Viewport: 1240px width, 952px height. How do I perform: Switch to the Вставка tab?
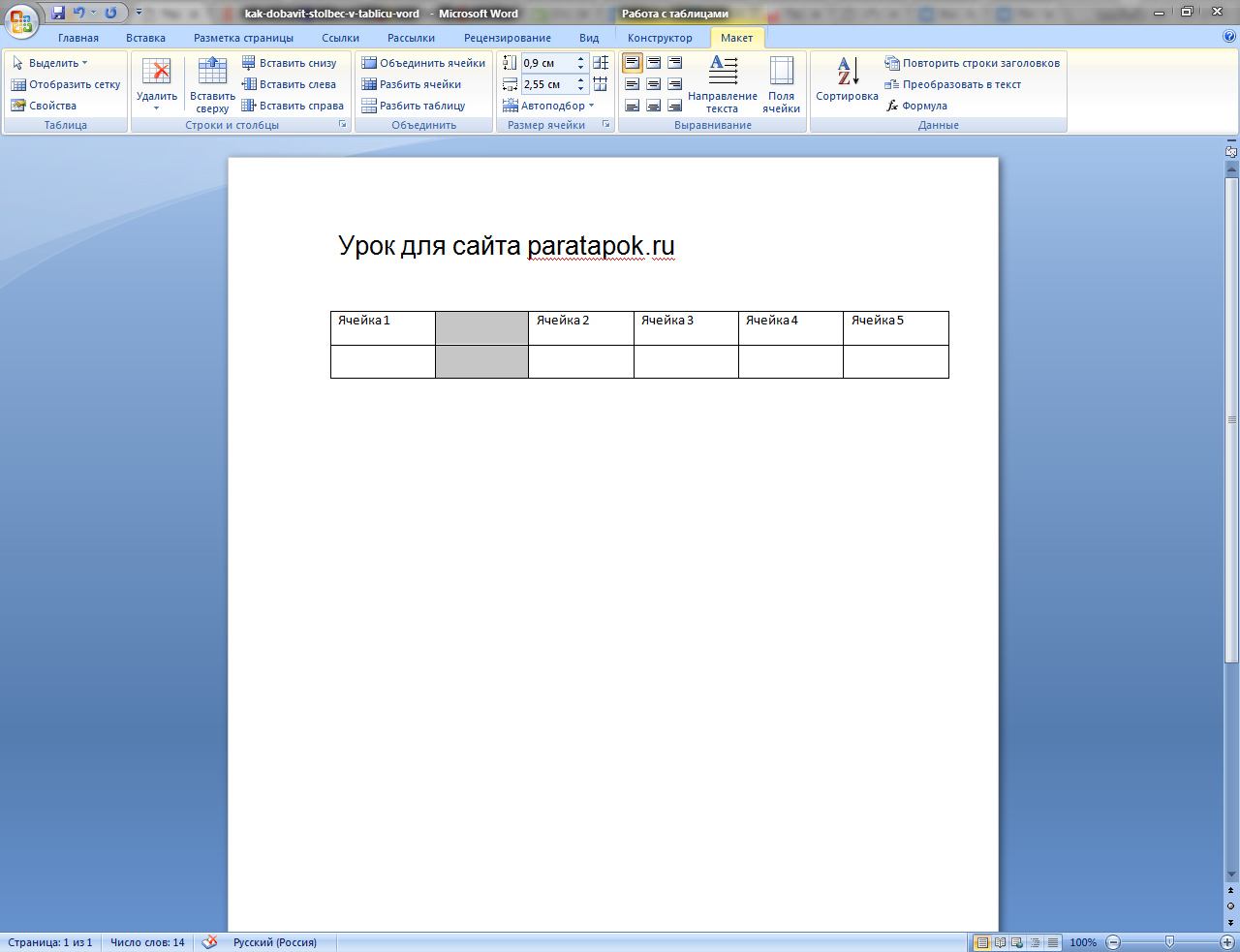145,38
